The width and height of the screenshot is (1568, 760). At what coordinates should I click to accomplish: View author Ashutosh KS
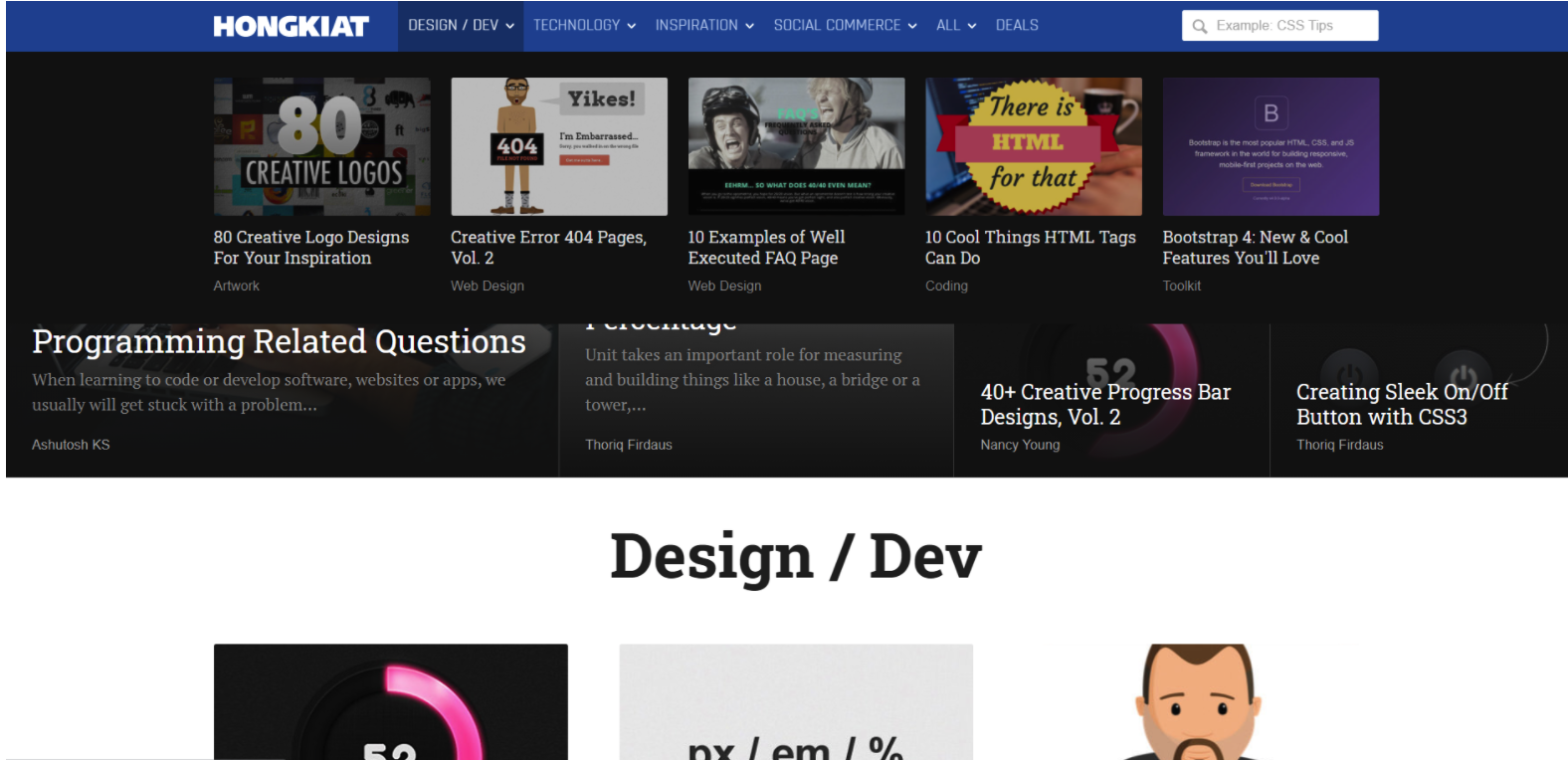71,445
